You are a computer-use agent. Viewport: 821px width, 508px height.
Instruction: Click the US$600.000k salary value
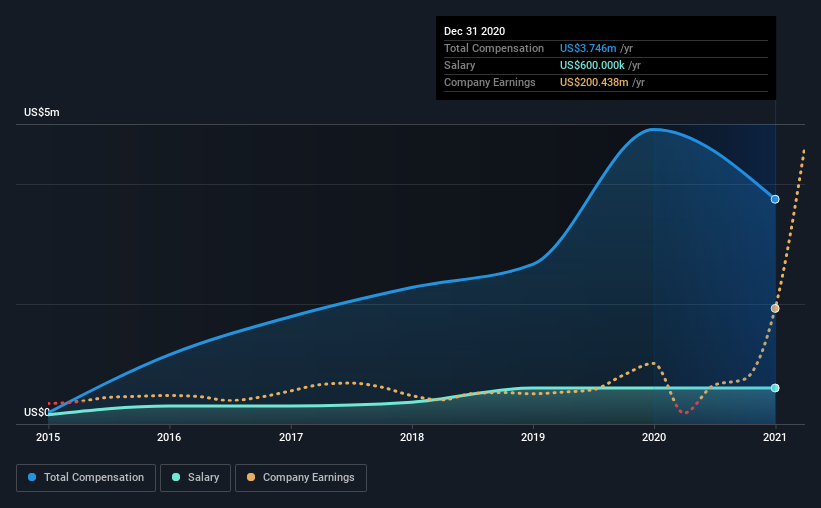pyautogui.click(x=592, y=65)
